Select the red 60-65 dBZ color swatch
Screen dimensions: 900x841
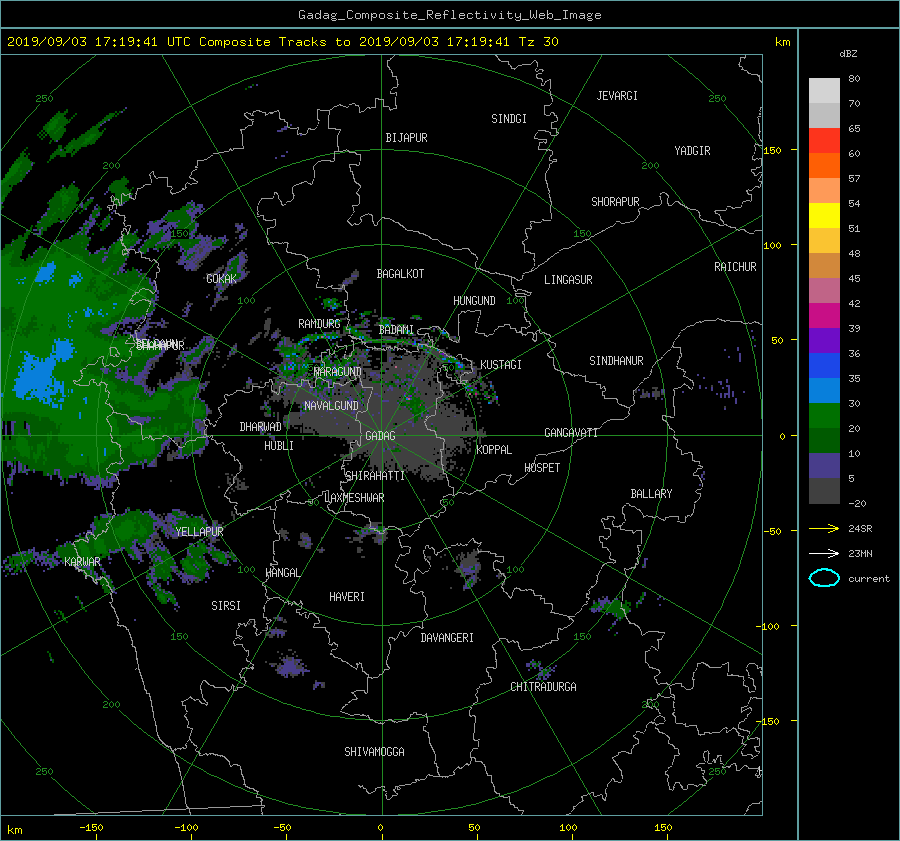(x=824, y=141)
